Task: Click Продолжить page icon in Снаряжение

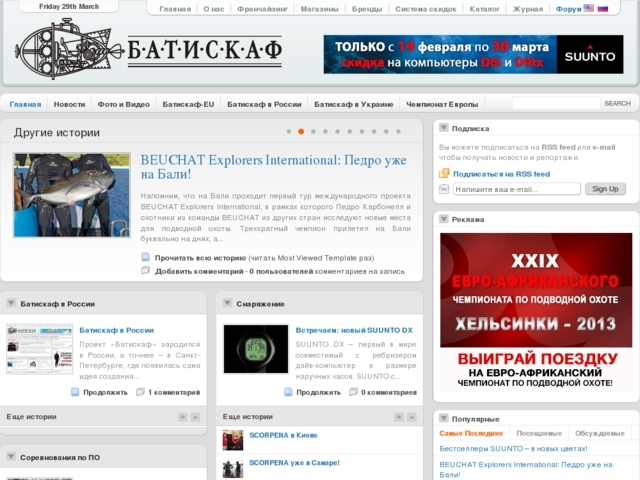Action: tap(288, 392)
